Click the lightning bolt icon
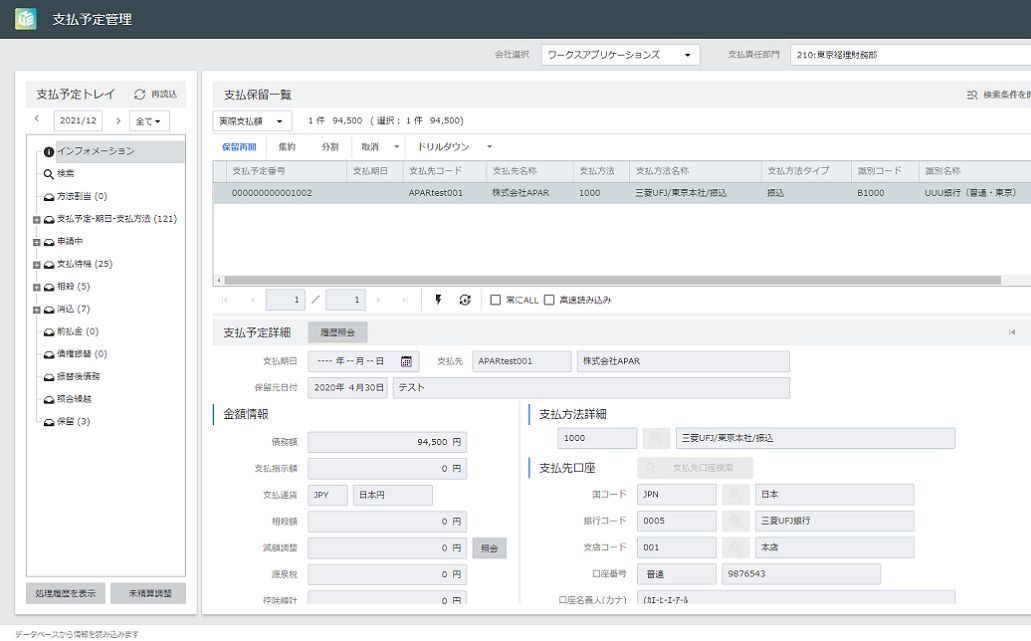The width and height of the screenshot is (1031, 641). 437,299
